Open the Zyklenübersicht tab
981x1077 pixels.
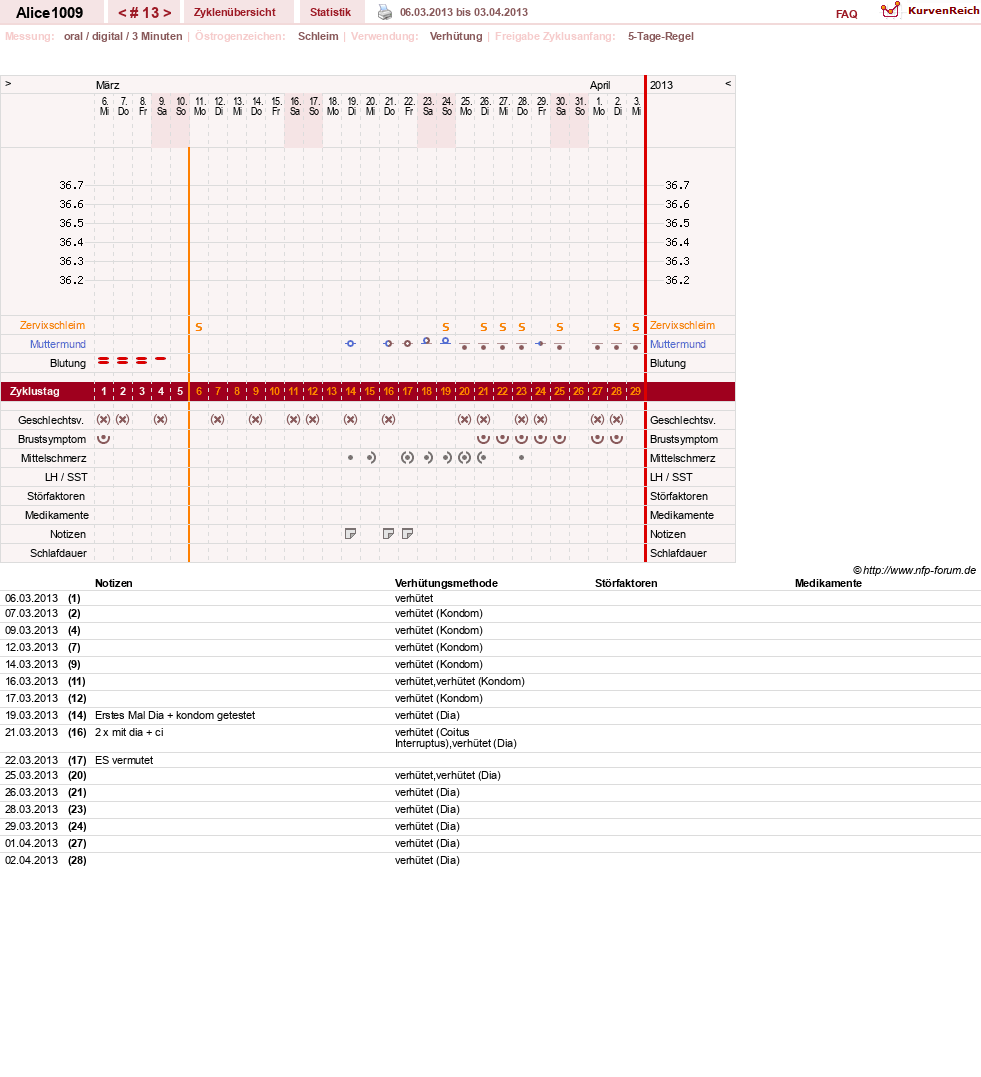click(x=235, y=12)
